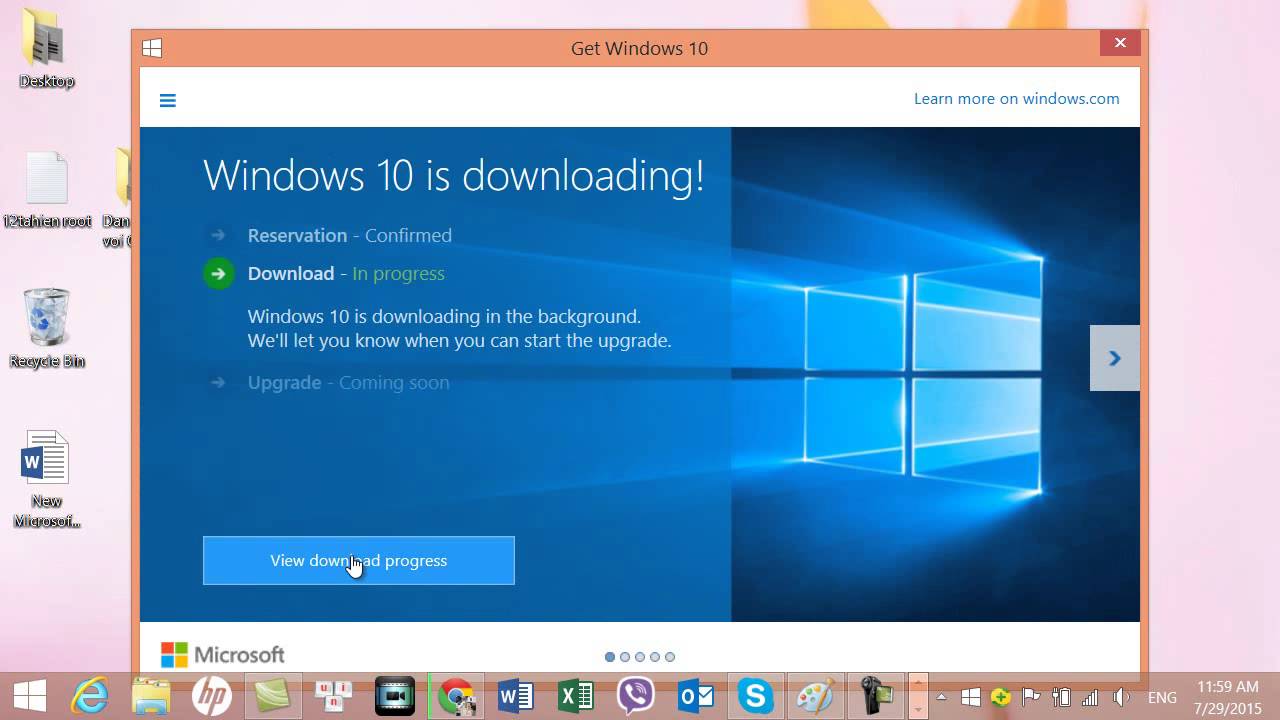1280x720 pixels.
Task: Select the i2tahien root file icon
Action: click(46, 190)
